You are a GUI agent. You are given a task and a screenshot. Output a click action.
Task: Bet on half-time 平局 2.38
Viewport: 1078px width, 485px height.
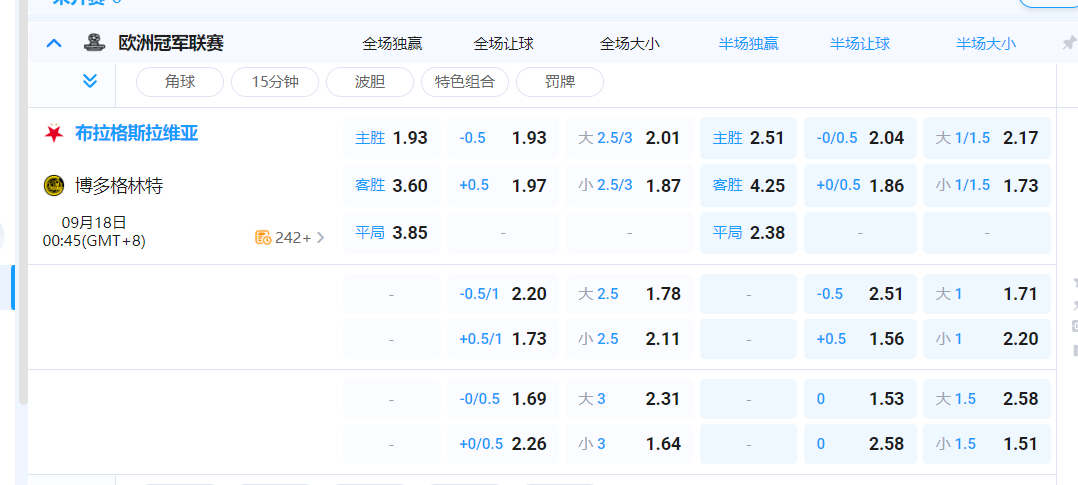[x=749, y=233]
